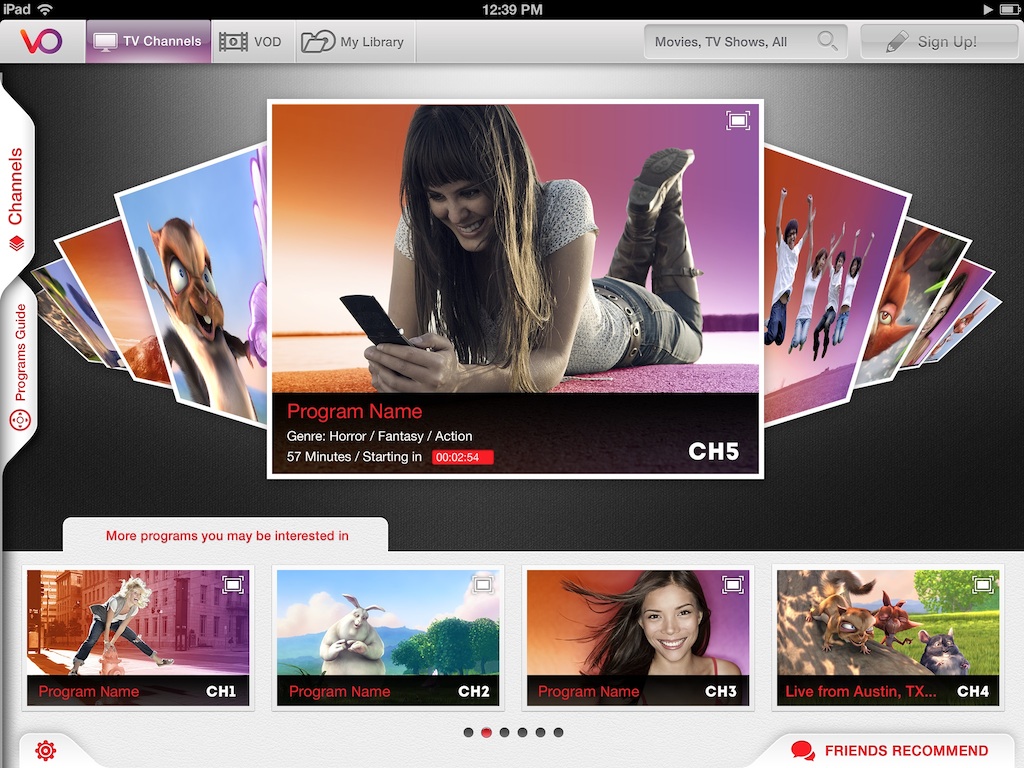The height and width of the screenshot is (768, 1024).
Task: Open the TV Channels tab
Action: tap(148, 41)
